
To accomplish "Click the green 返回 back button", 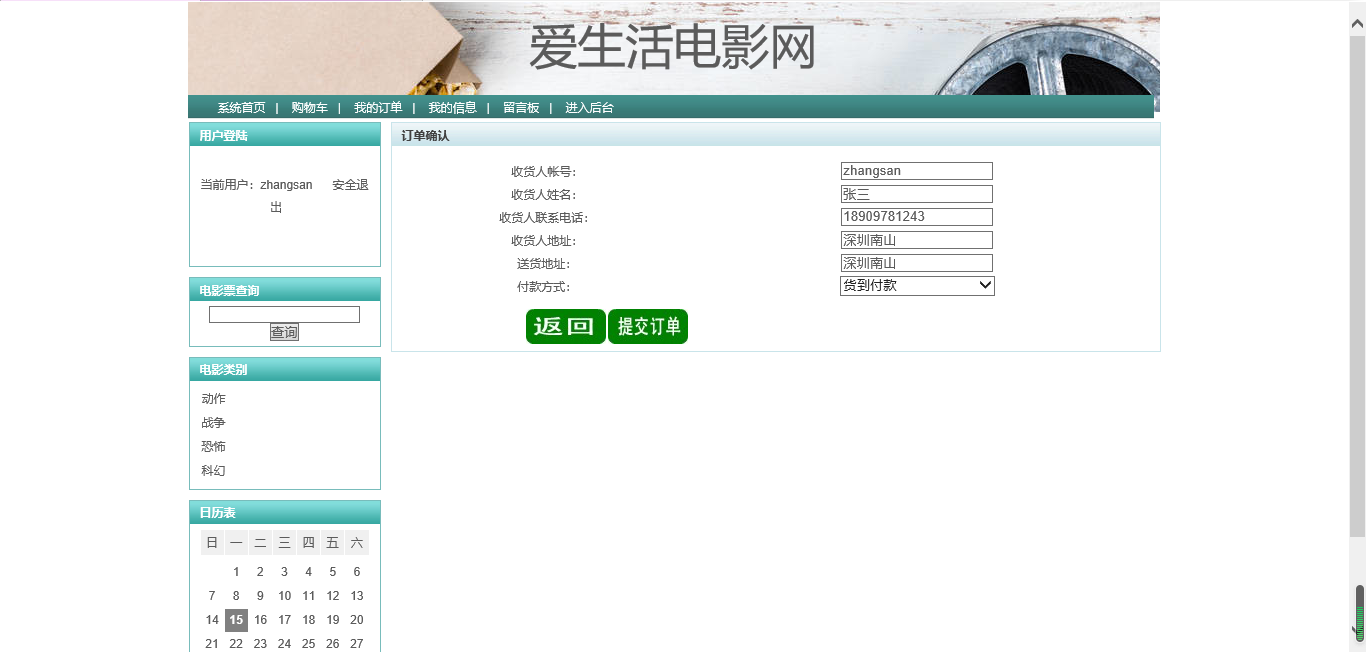I will tap(566, 326).
